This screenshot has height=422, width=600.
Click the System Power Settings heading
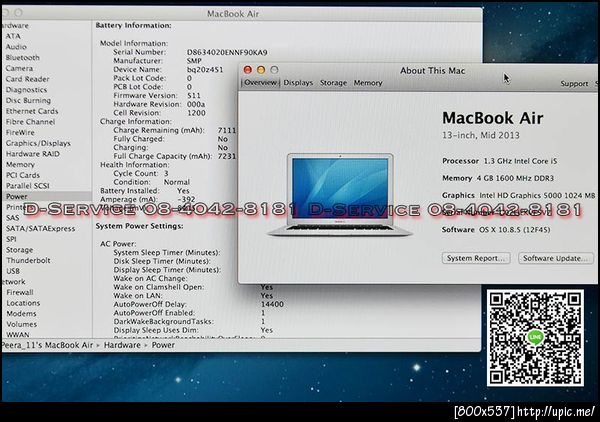(x=139, y=226)
